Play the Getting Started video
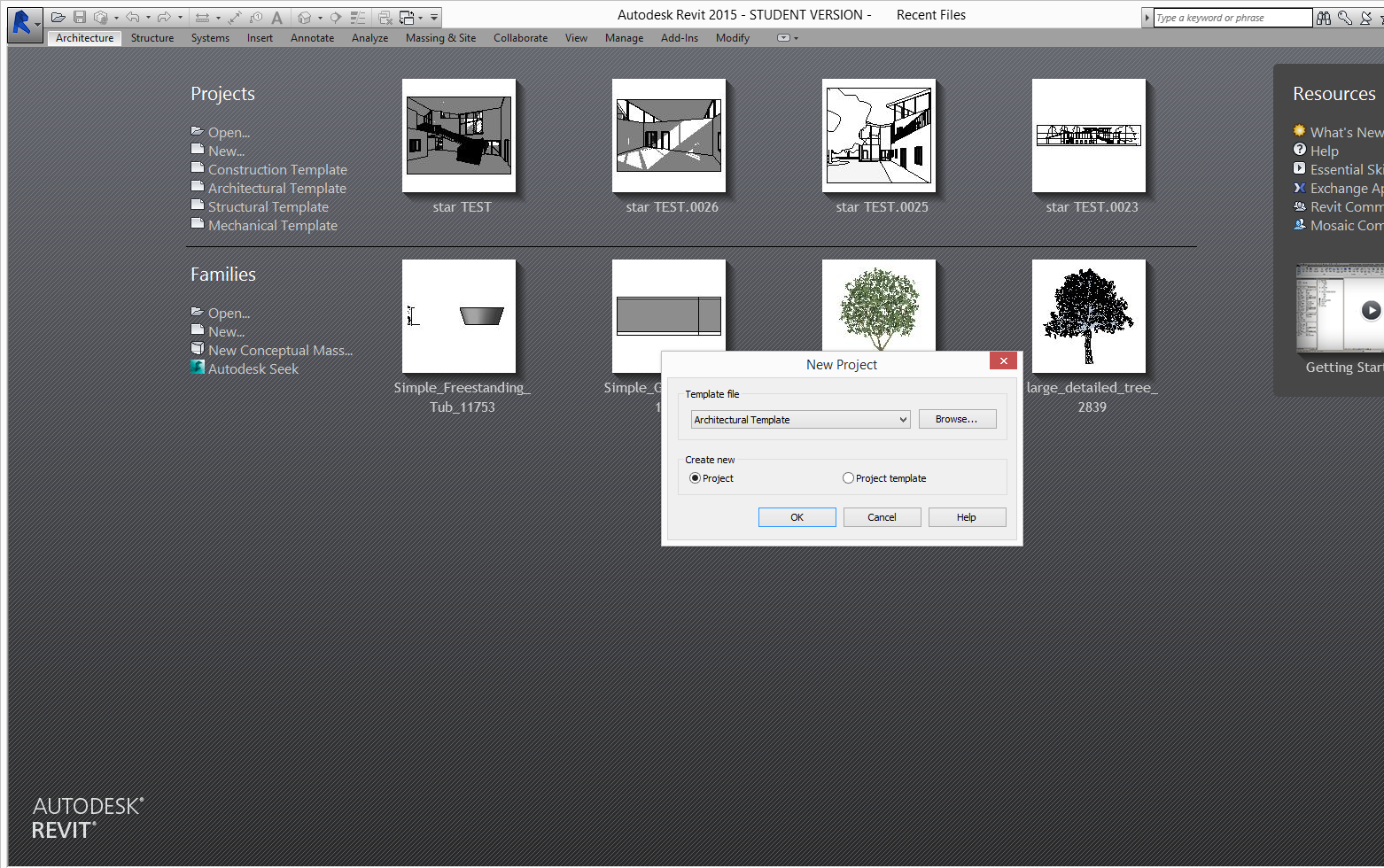Viewport: 1384px width, 868px height. click(1371, 310)
